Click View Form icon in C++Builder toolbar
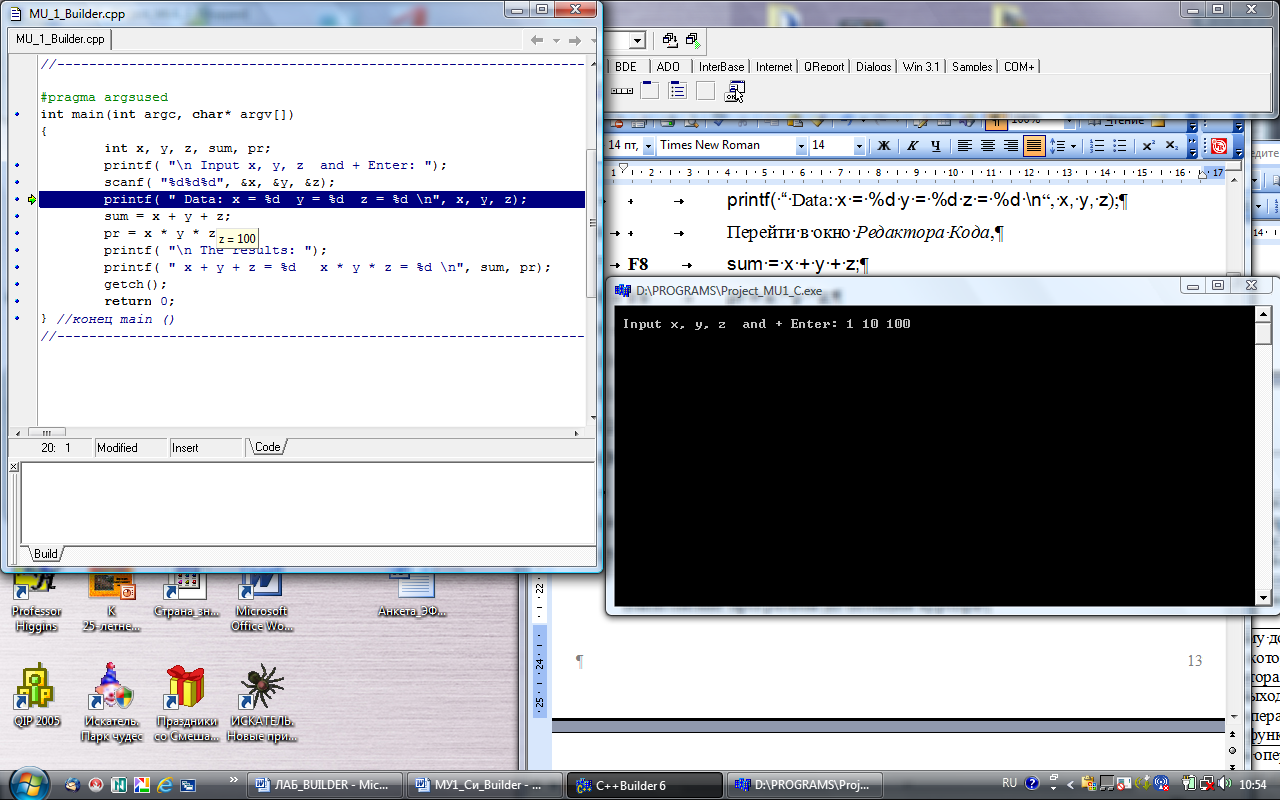This screenshot has height=800, width=1280. point(692,40)
